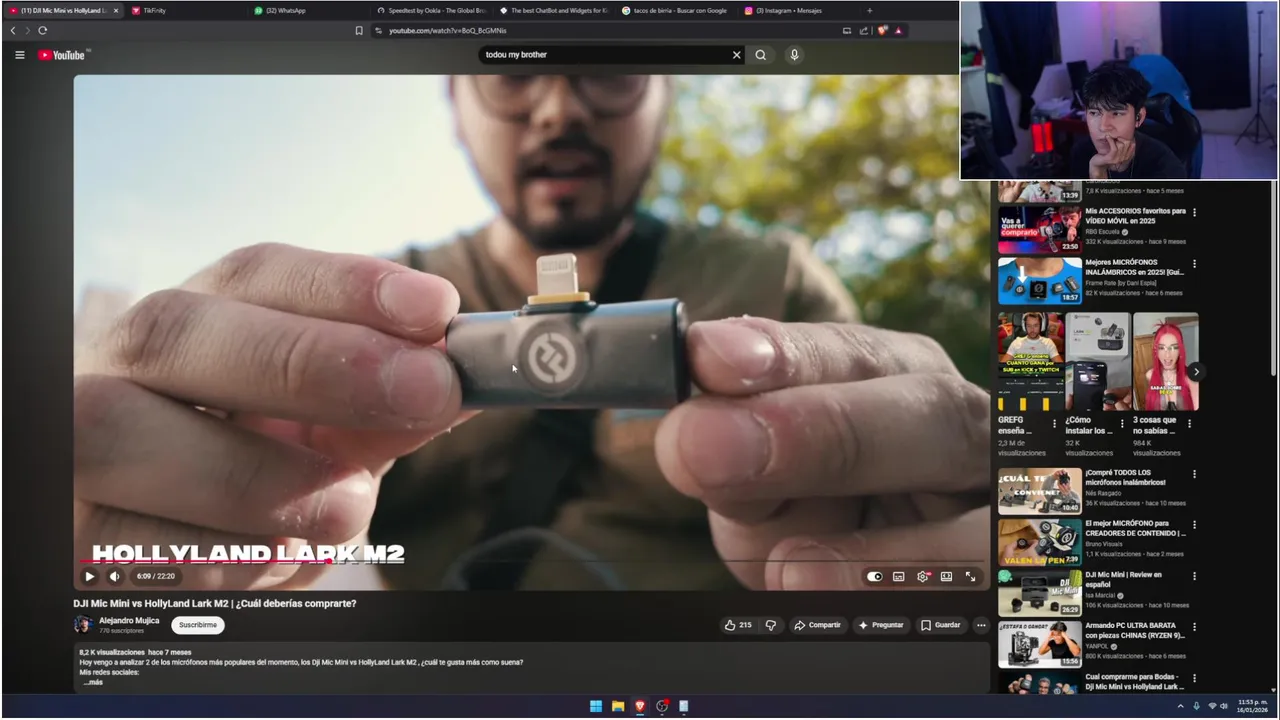Viewport: 1280px width, 720px height.
Task: Open GREFG enseña Short thumbnail
Action: click(1031, 361)
